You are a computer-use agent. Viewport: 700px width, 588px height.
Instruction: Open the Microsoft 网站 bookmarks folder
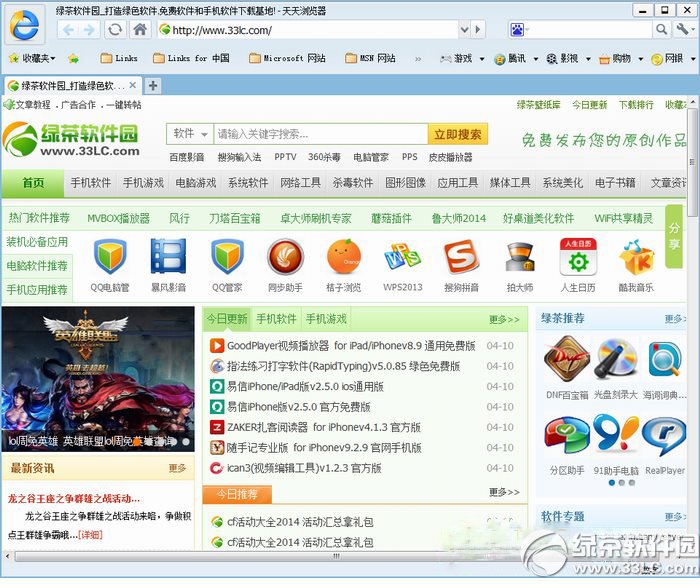288,58
